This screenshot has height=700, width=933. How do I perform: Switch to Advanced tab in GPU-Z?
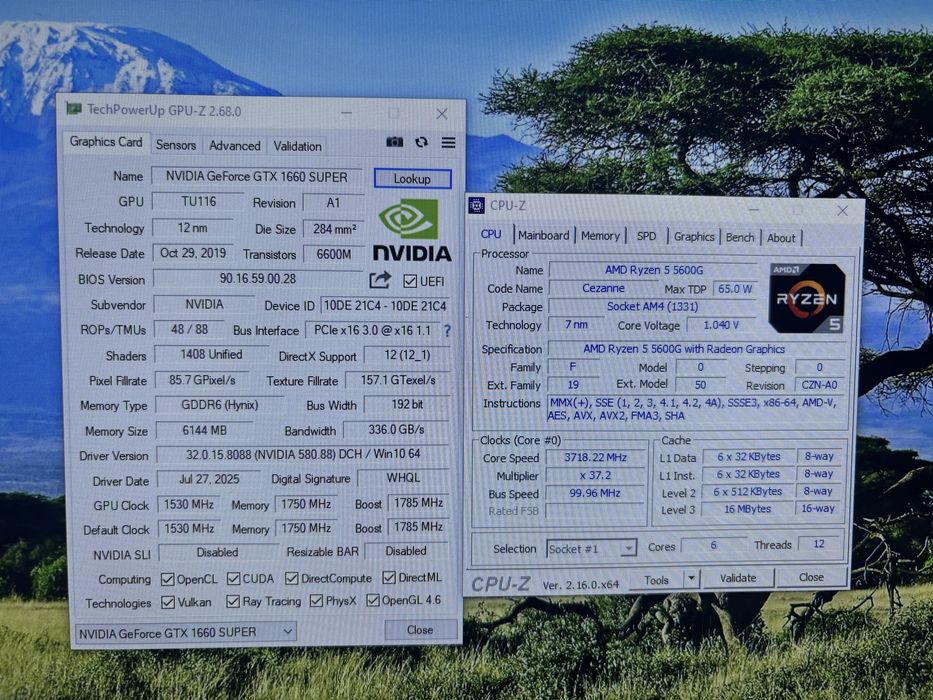[x=234, y=146]
